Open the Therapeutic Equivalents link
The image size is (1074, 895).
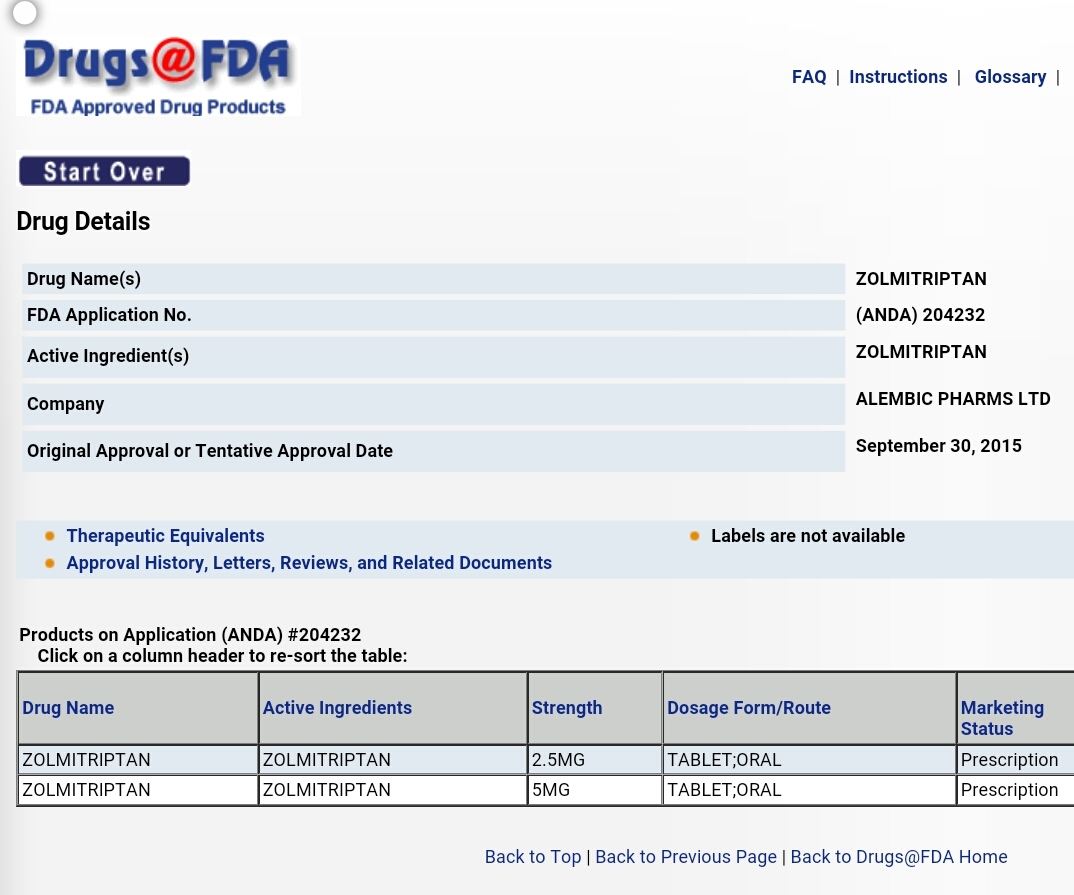pos(165,536)
